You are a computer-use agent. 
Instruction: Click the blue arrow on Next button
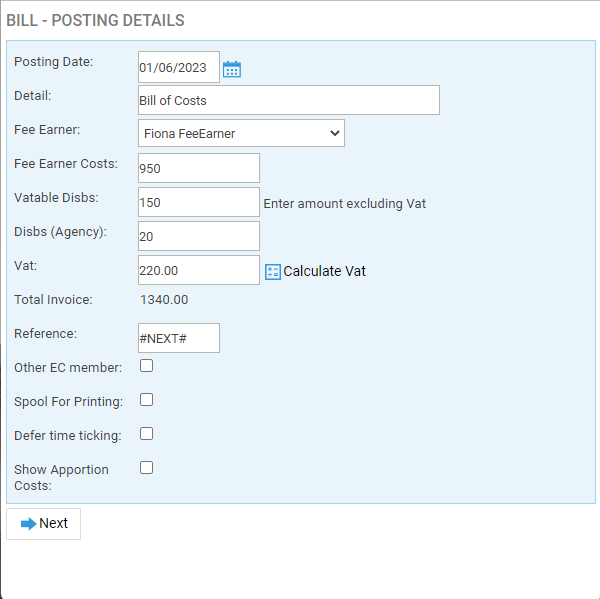click(x=29, y=524)
